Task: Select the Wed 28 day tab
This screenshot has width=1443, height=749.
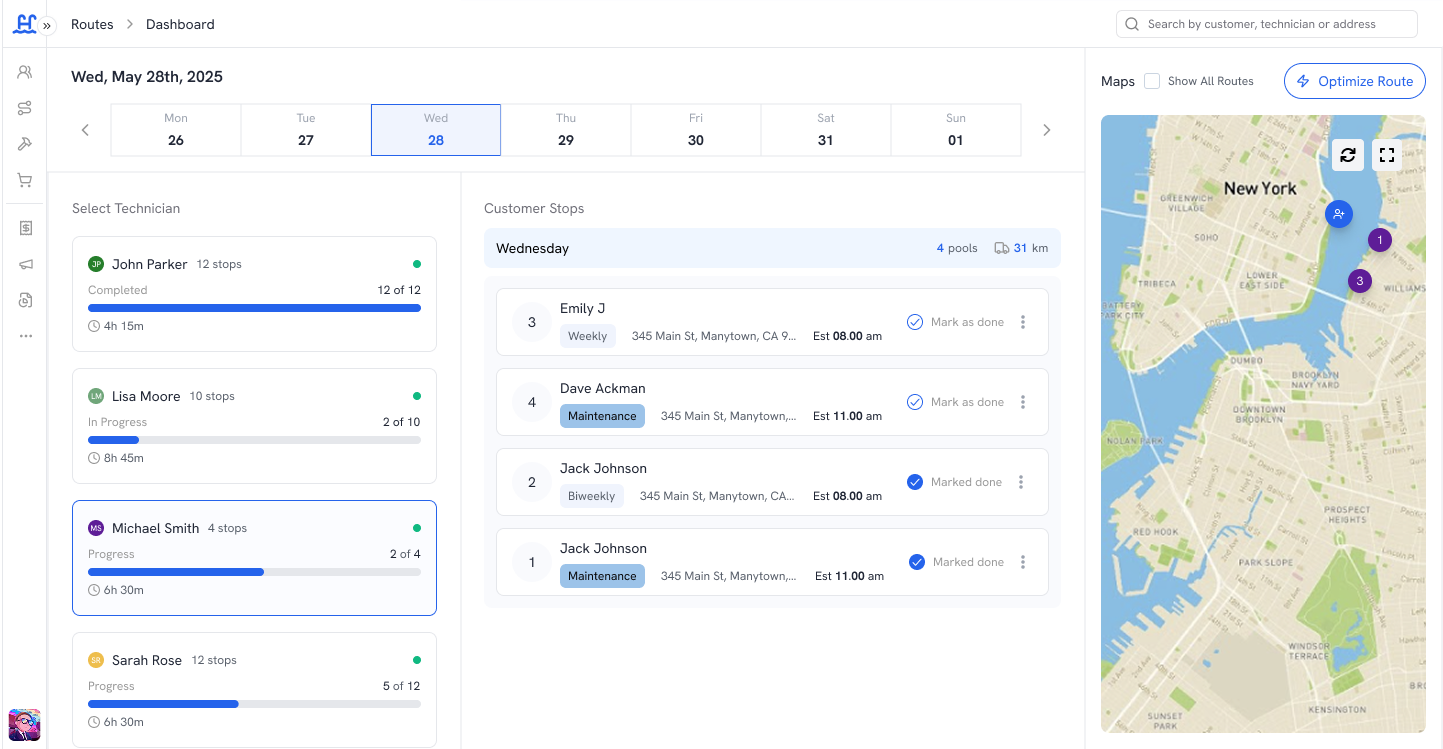Action: 436,130
